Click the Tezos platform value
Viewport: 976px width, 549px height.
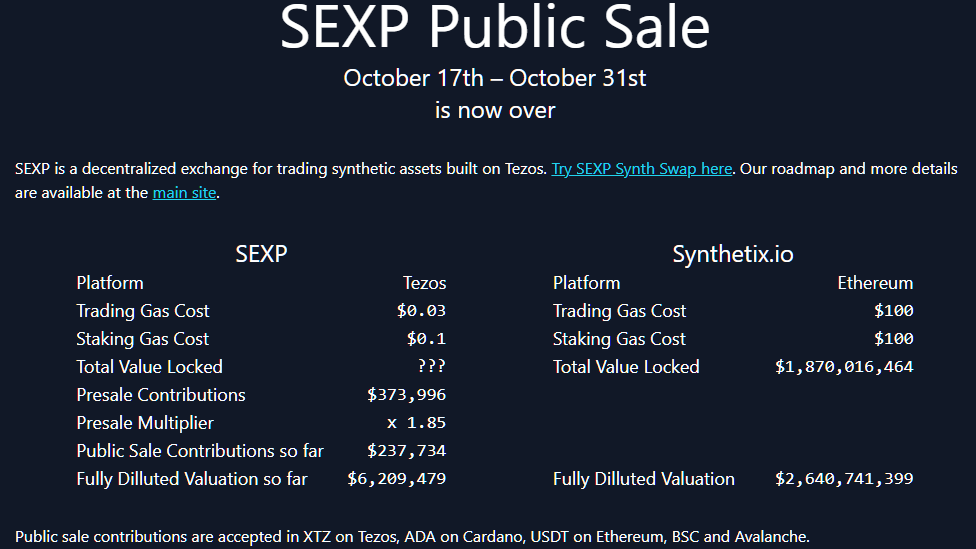425,283
